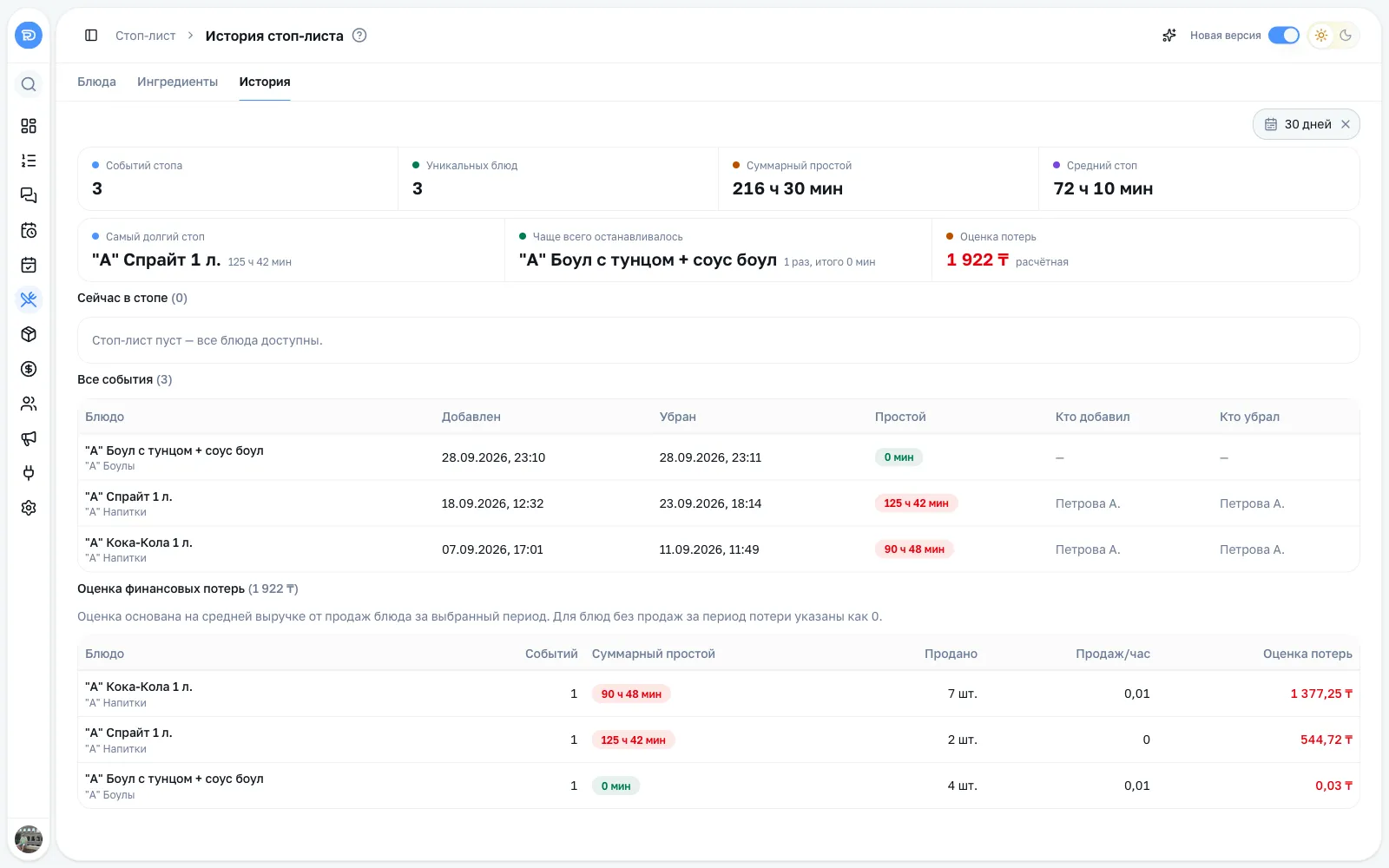1389x868 pixels.
Task: Open the dashboard grid icon
Action: click(x=29, y=126)
